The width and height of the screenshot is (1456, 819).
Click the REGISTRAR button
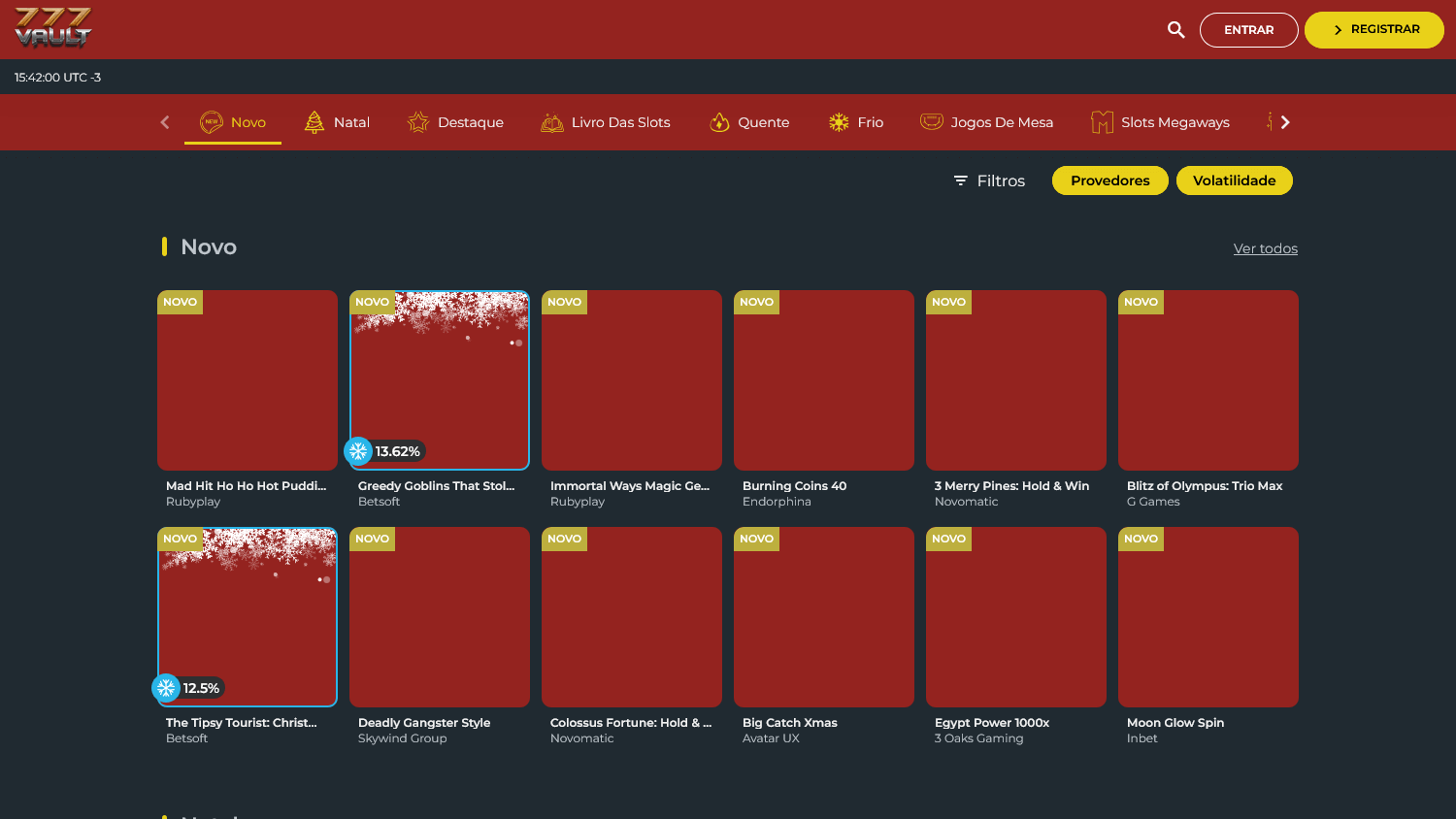point(1373,29)
